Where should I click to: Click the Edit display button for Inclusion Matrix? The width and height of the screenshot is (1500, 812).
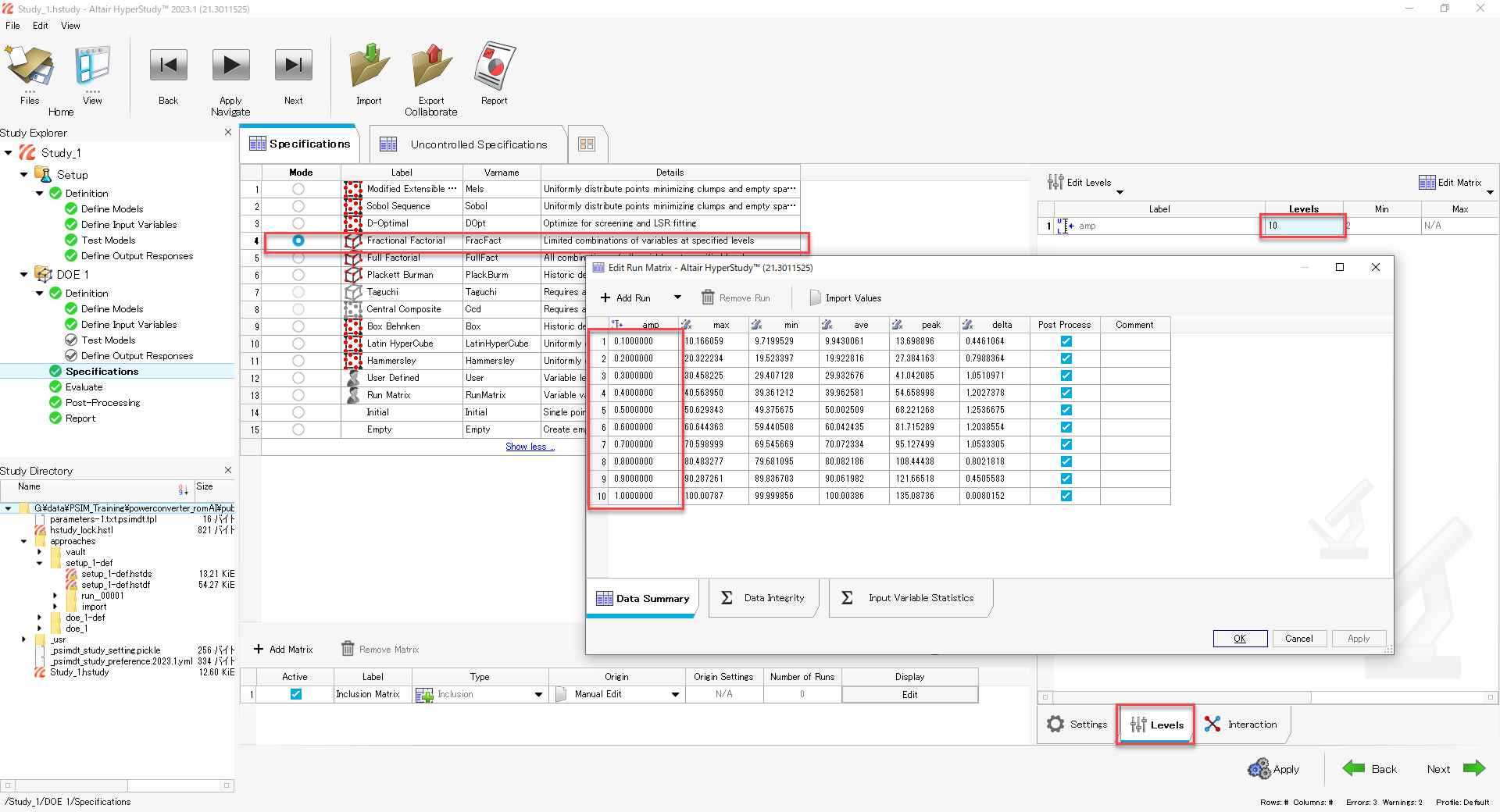[909, 694]
